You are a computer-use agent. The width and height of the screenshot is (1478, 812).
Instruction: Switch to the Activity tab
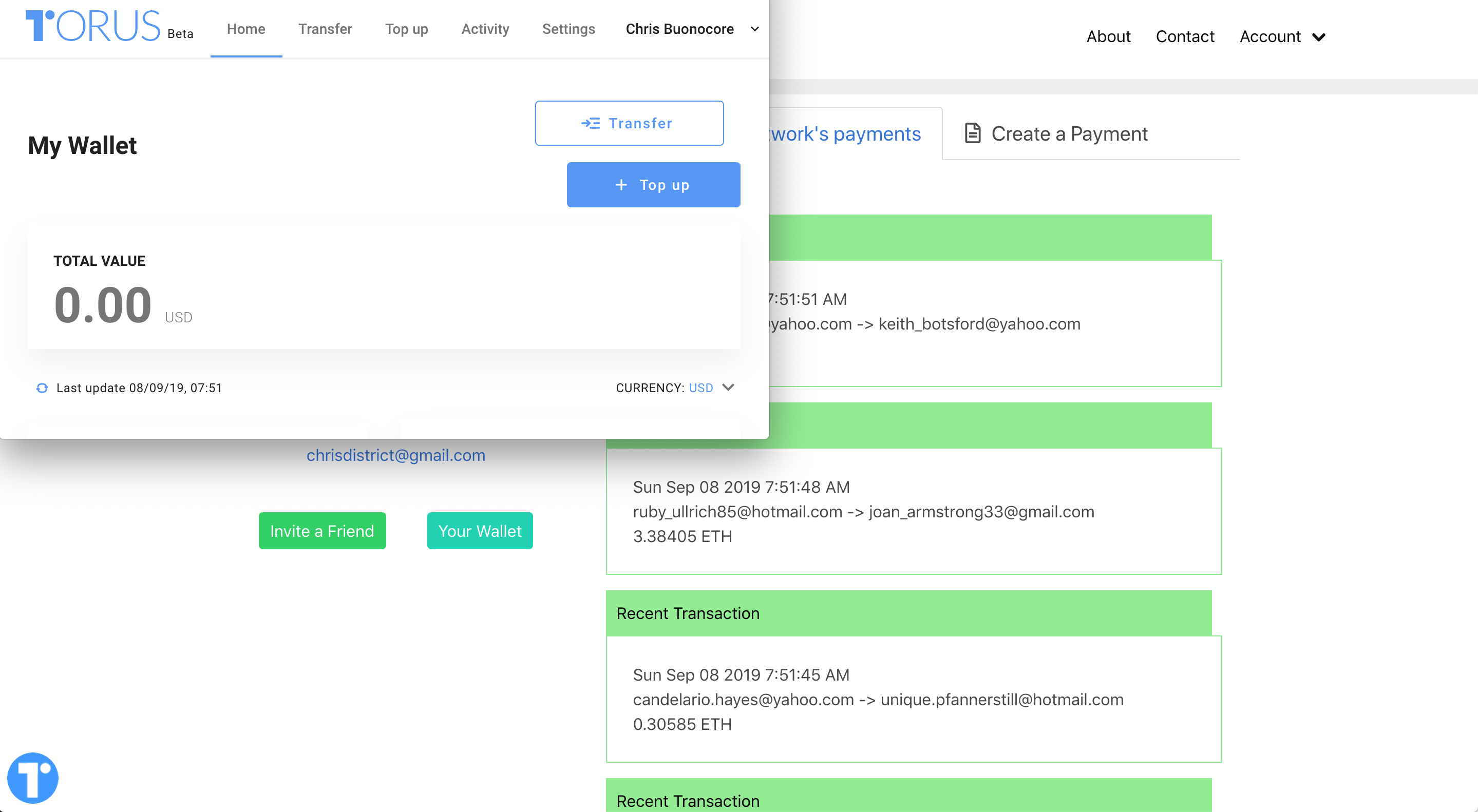[x=485, y=29]
